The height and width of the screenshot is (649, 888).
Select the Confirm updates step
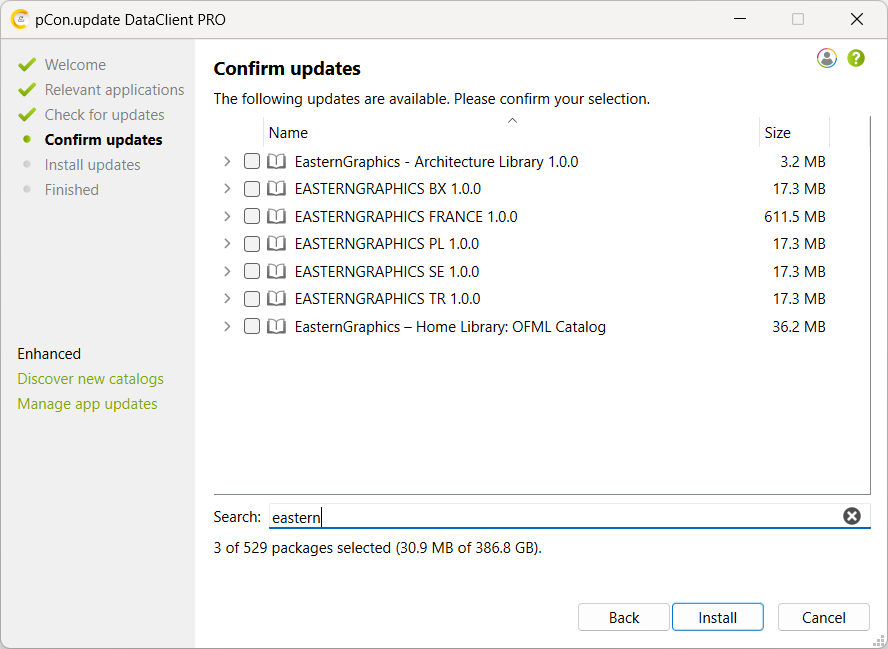(104, 140)
